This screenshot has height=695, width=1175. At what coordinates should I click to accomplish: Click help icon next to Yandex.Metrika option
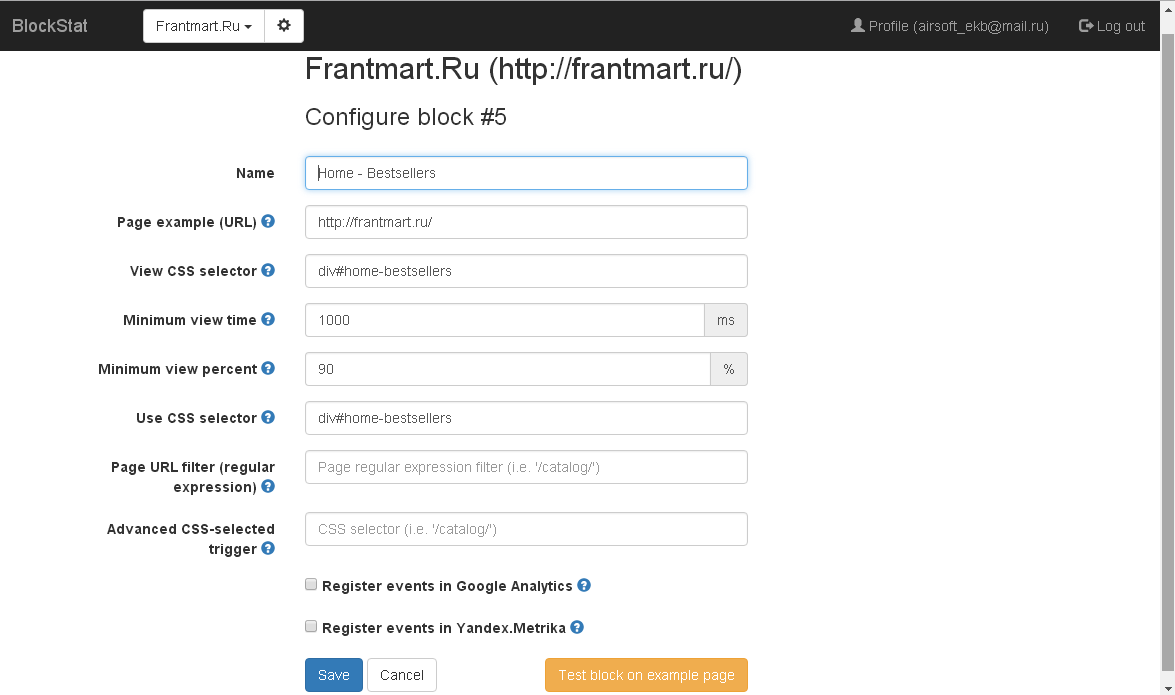[x=577, y=627]
